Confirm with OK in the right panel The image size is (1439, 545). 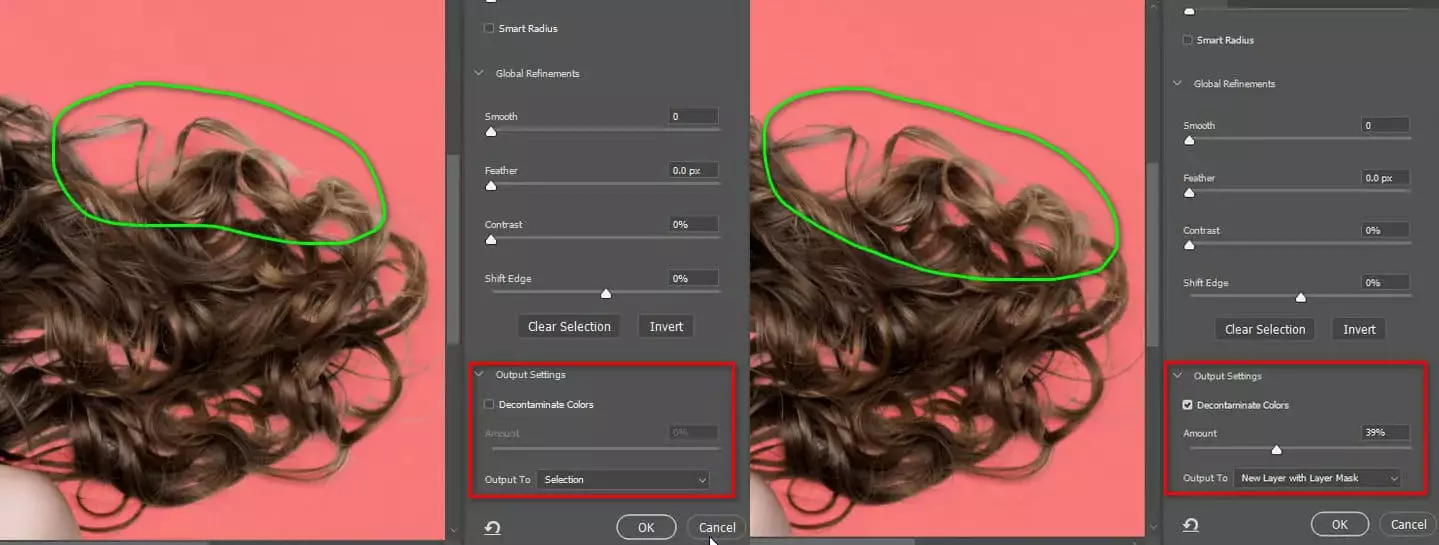click(1340, 524)
